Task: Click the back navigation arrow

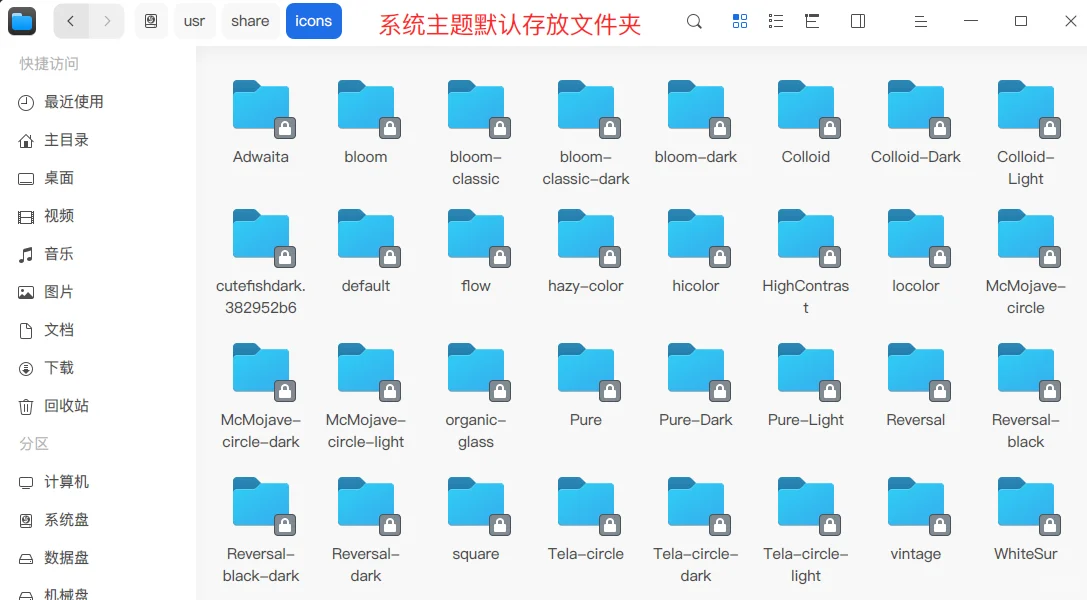Action: [x=70, y=20]
